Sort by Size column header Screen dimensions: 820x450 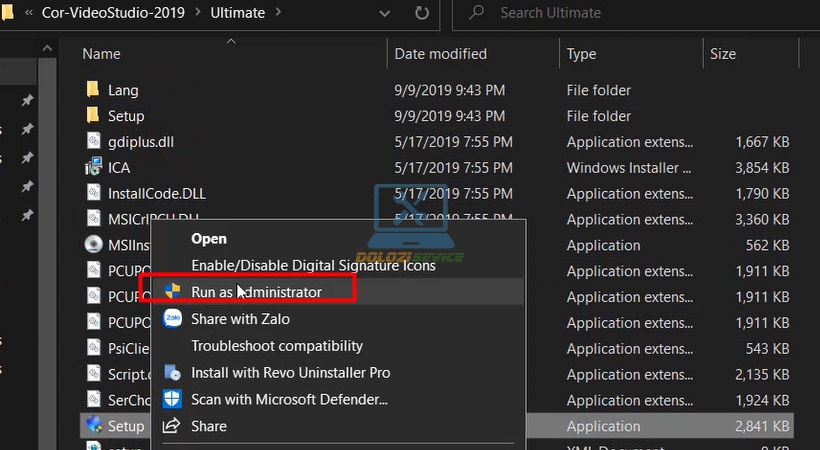tap(723, 54)
